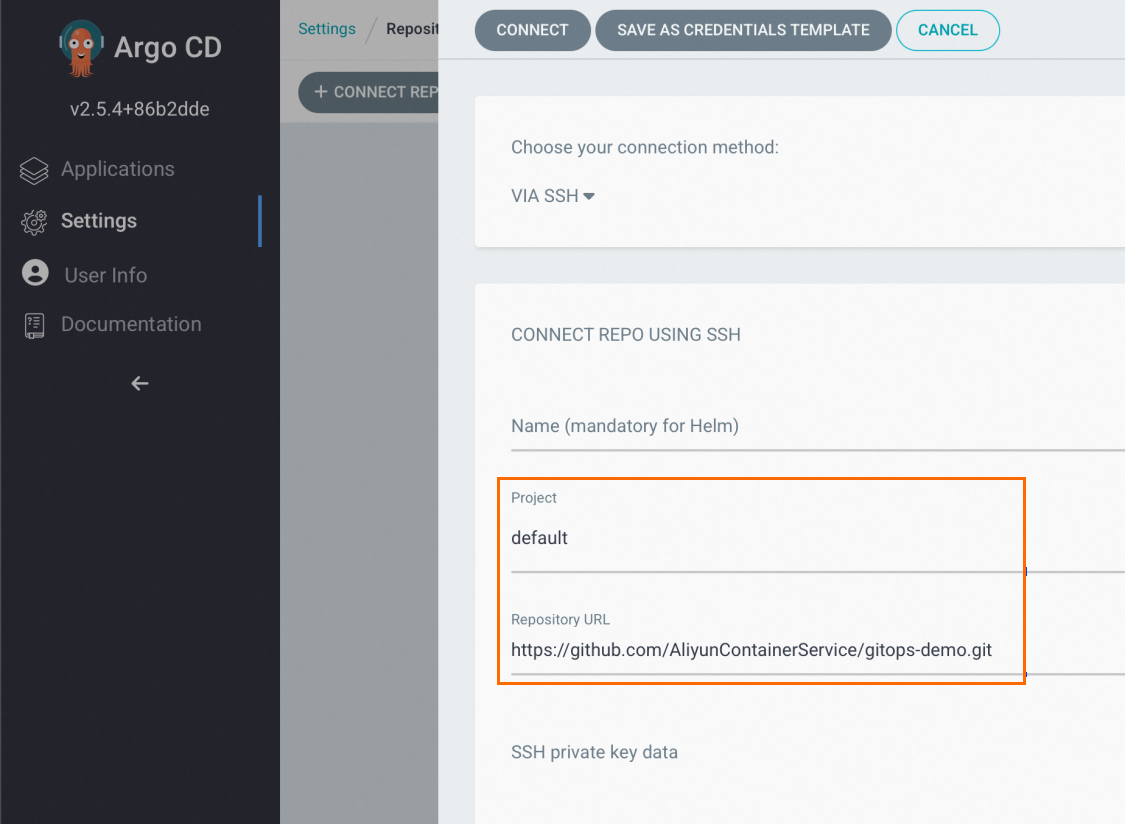Click the CANCEL button

tap(948, 30)
